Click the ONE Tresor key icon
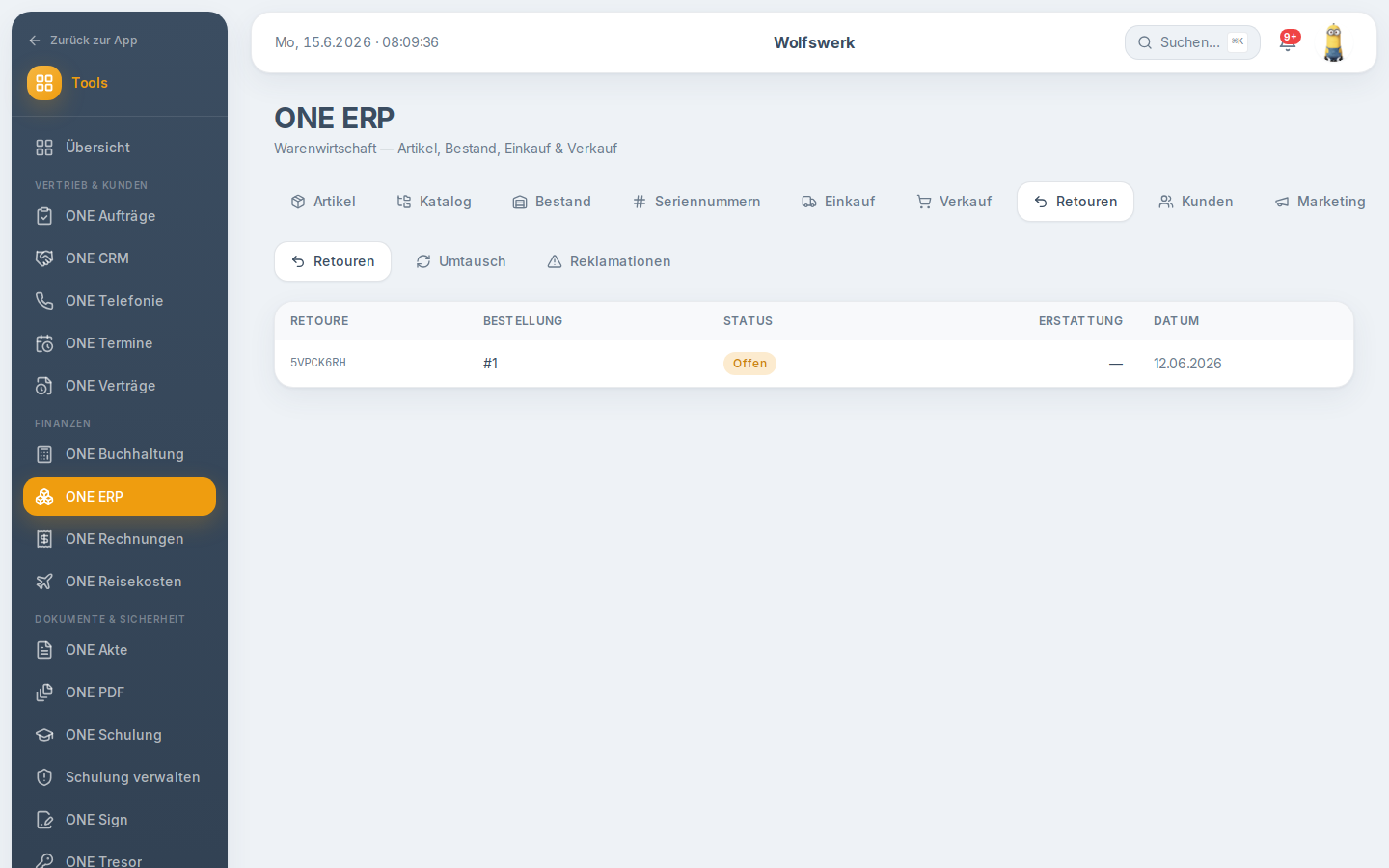This screenshot has width=1389, height=868. coord(44,861)
